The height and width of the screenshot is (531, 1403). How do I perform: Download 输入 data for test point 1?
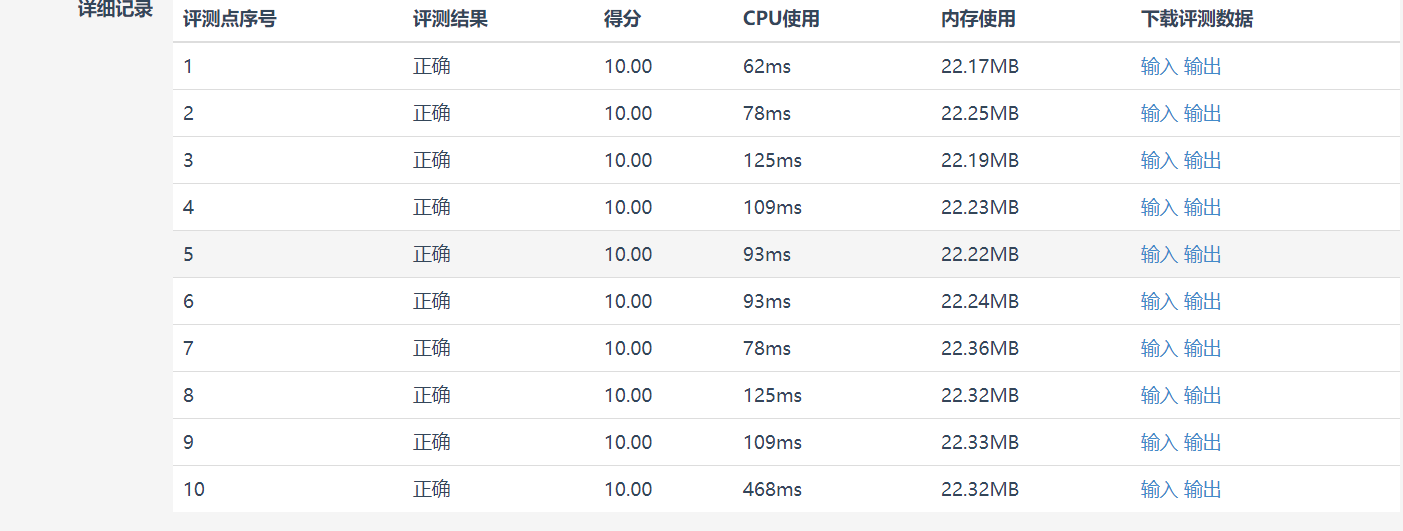tap(1159, 67)
